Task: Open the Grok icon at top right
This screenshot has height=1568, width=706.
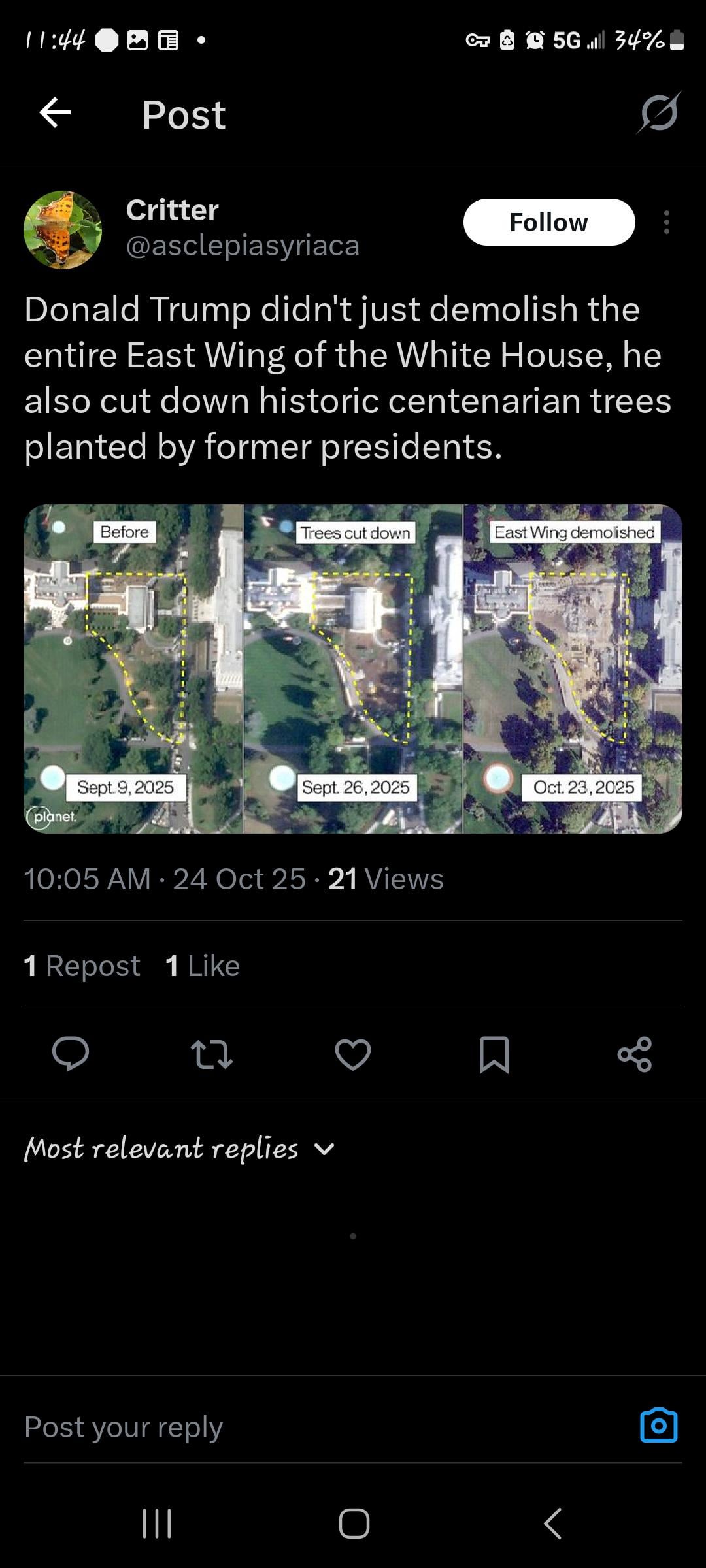Action: pyautogui.click(x=659, y=113)
